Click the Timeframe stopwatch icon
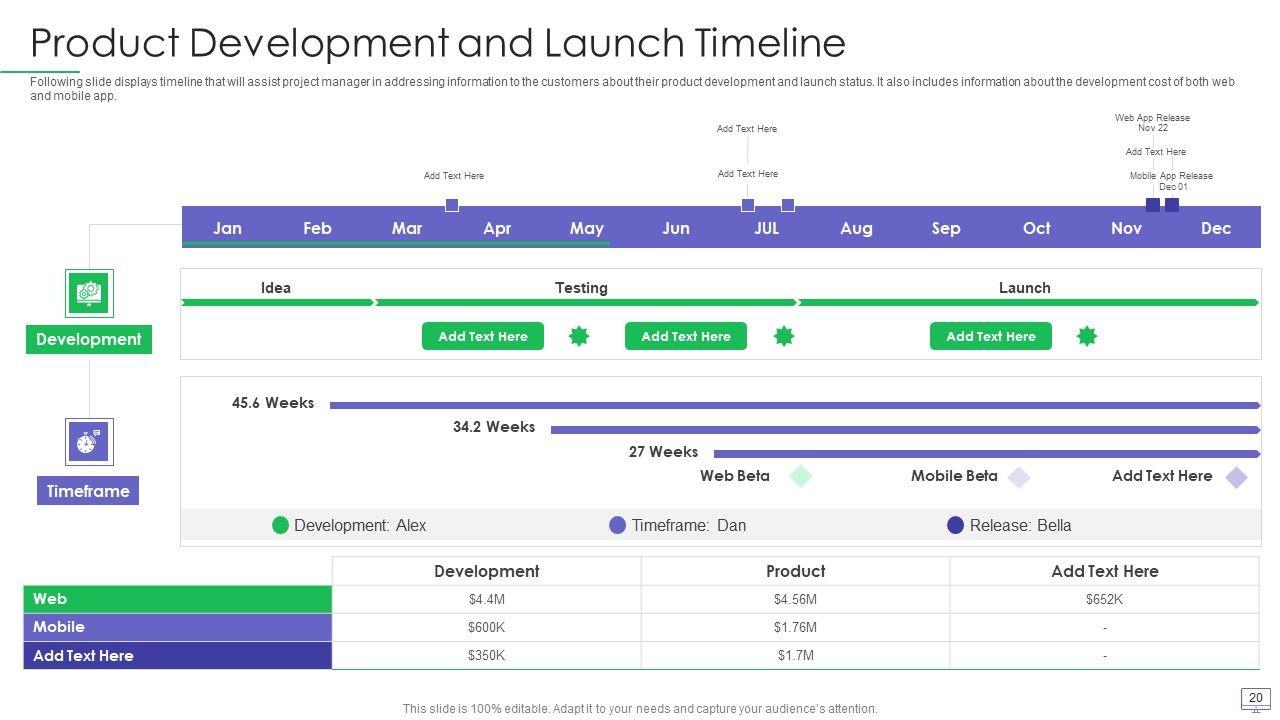The width and height of the screenshot is (1280, 720). 89,442
